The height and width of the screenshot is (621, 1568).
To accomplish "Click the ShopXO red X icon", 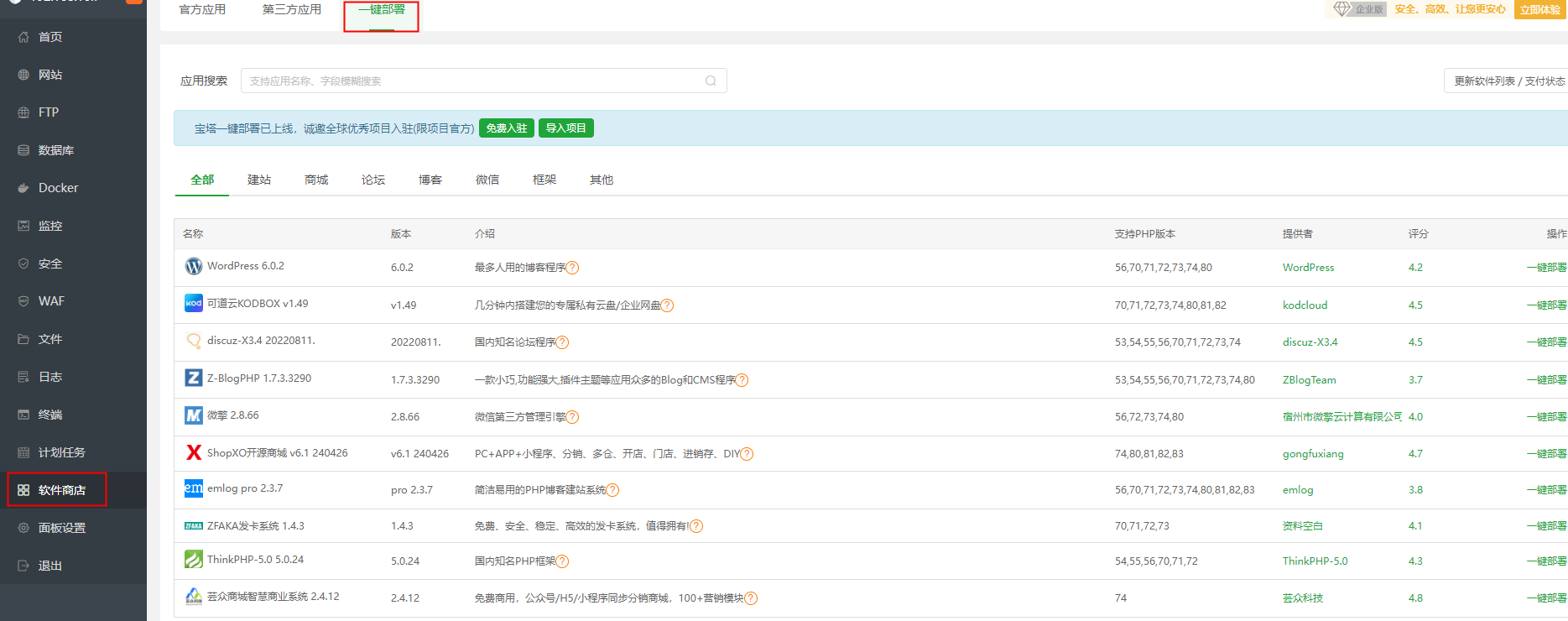I will (x=194, y=452).
